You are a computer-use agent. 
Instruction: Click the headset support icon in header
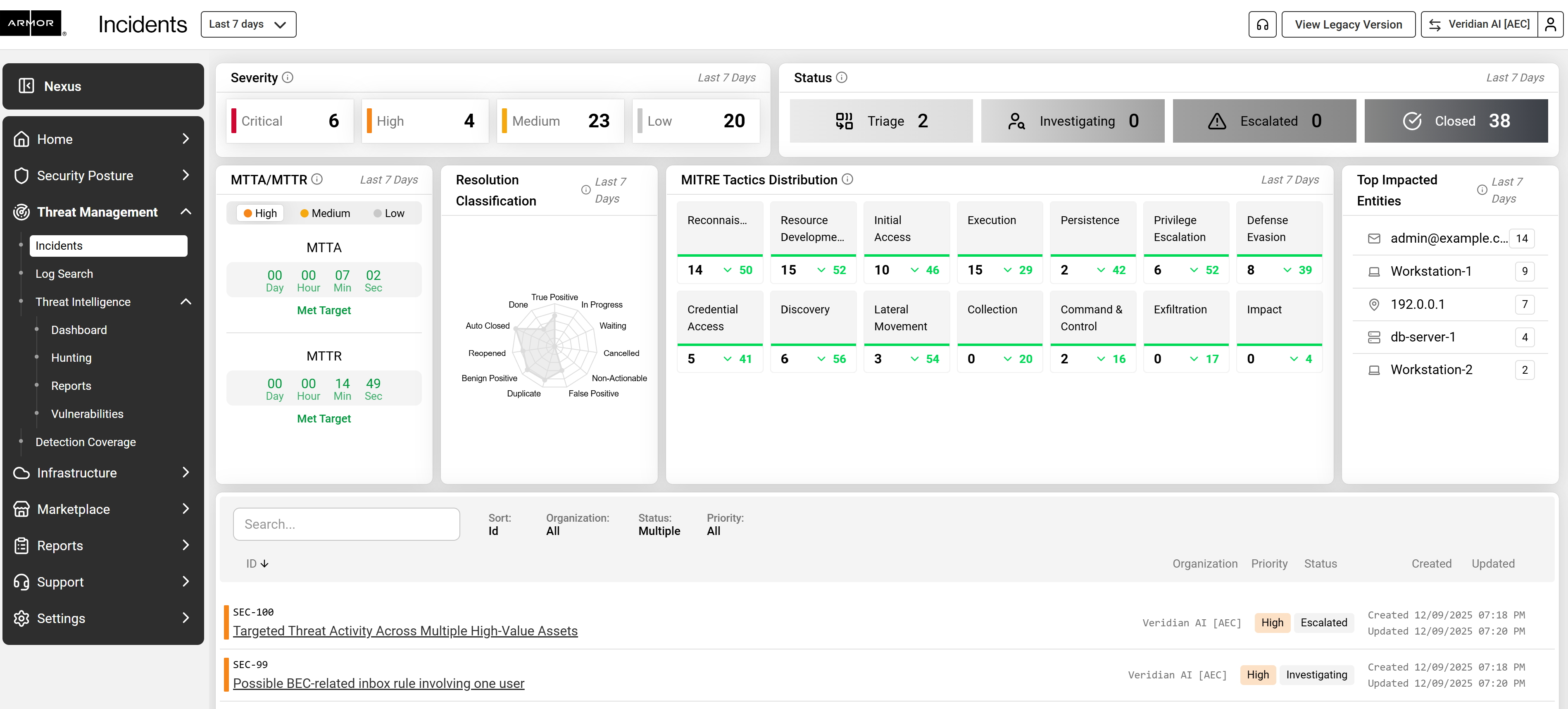click(1262, 24)
